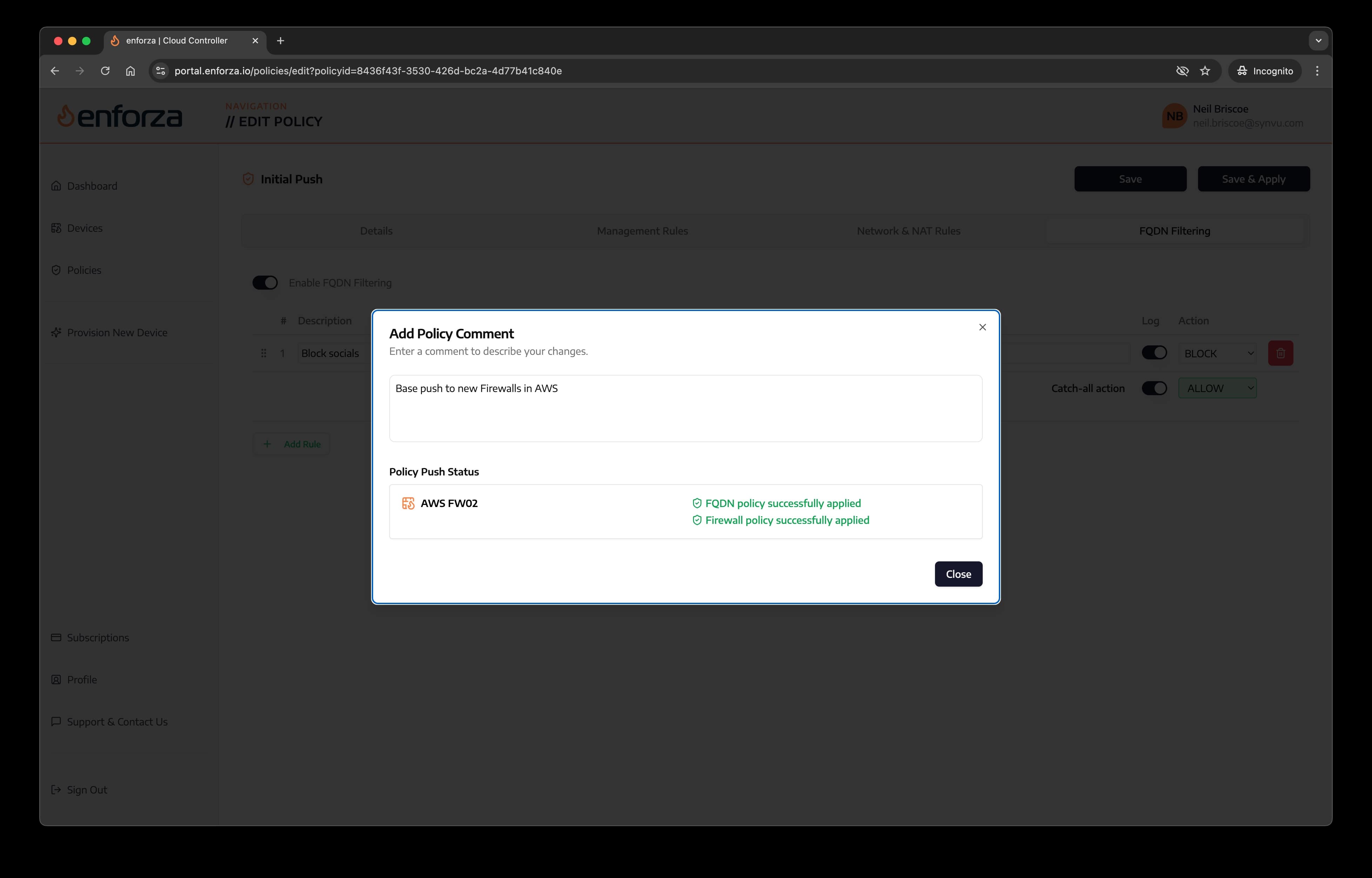Open Devices from the sidebar
The height and width of the screenshot is (878, 1372).
(x=85, y=228)
